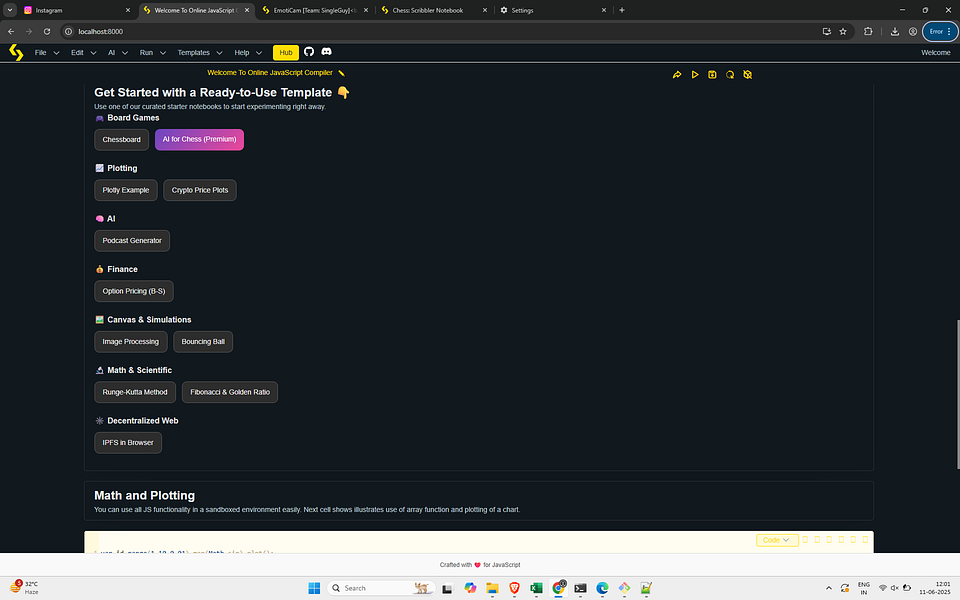Image resolution: width=960 pixels, height=600 pixels.
Task: Open browser tab search dropdown
Action: click(x=10, y=10)
